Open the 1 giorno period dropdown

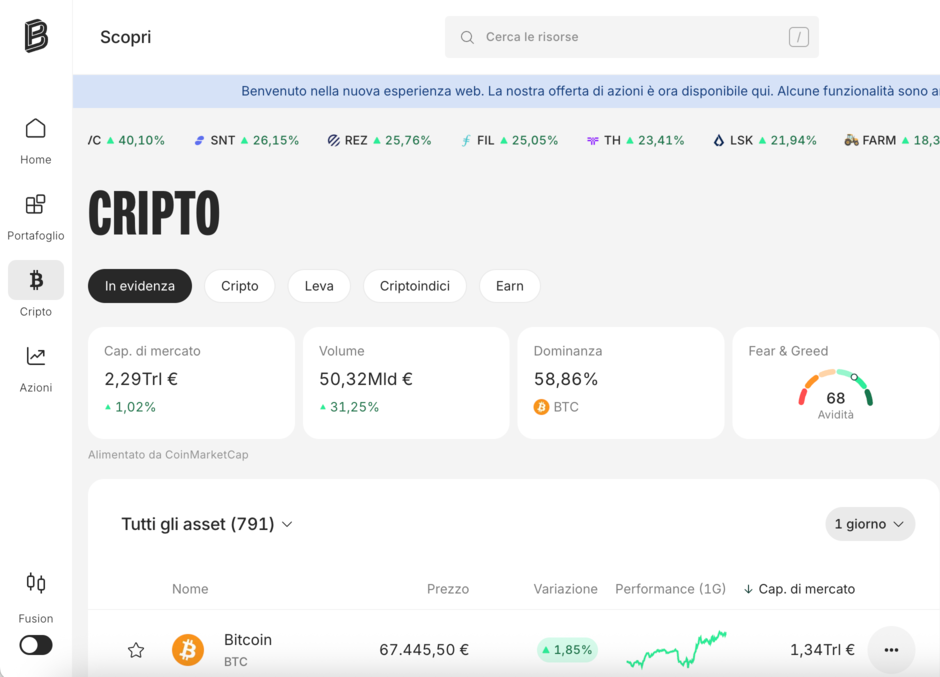pyautogui.click(x=870, y=524)
